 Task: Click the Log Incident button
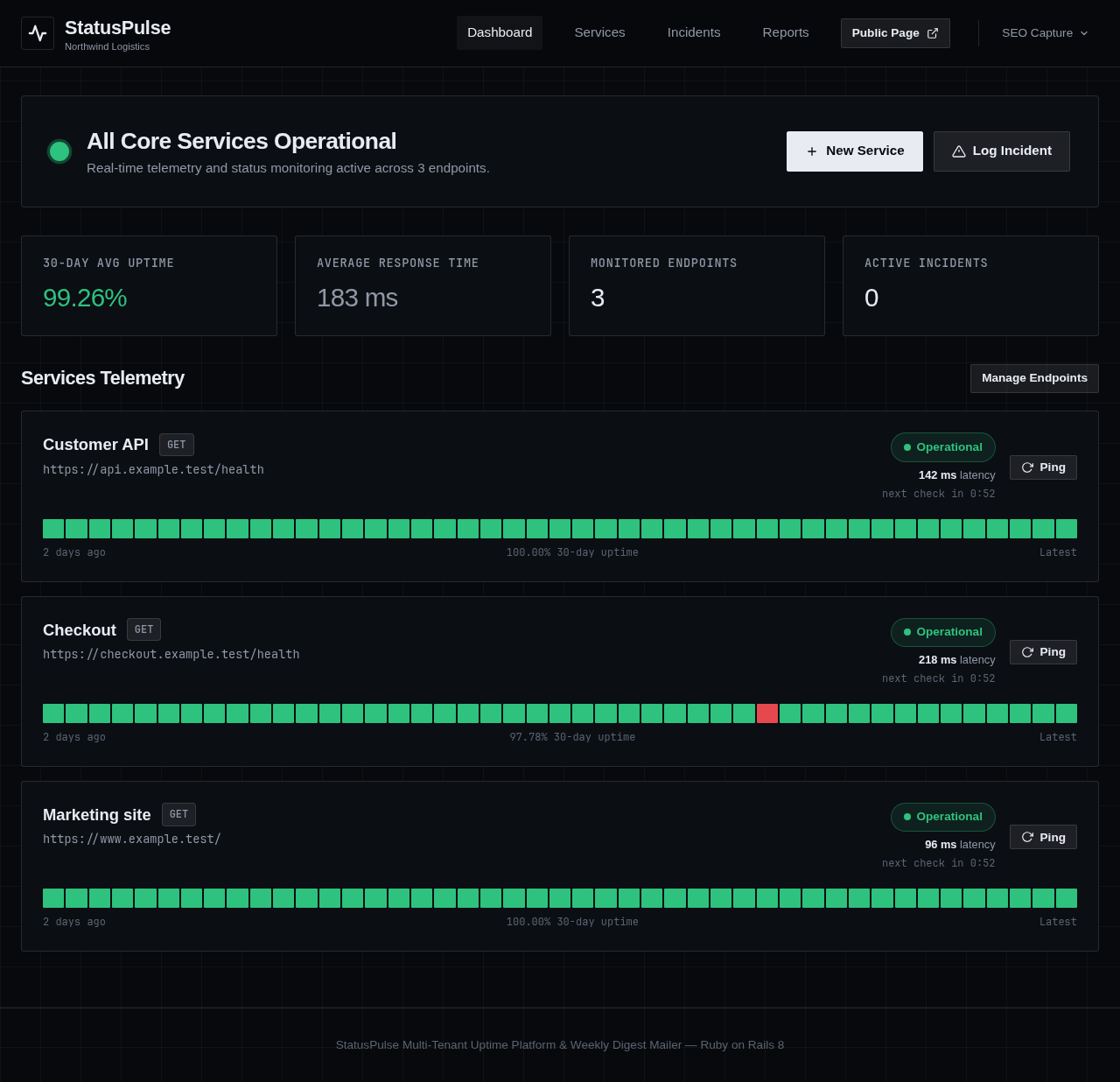pos(1002,151)
